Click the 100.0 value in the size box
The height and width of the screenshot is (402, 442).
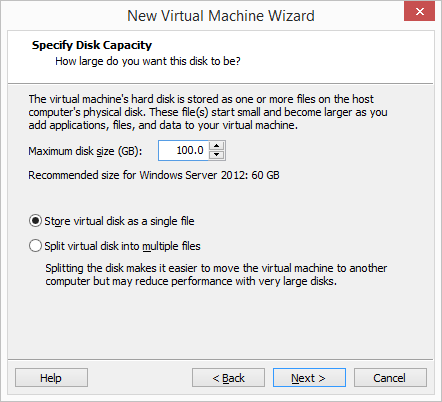190,150
